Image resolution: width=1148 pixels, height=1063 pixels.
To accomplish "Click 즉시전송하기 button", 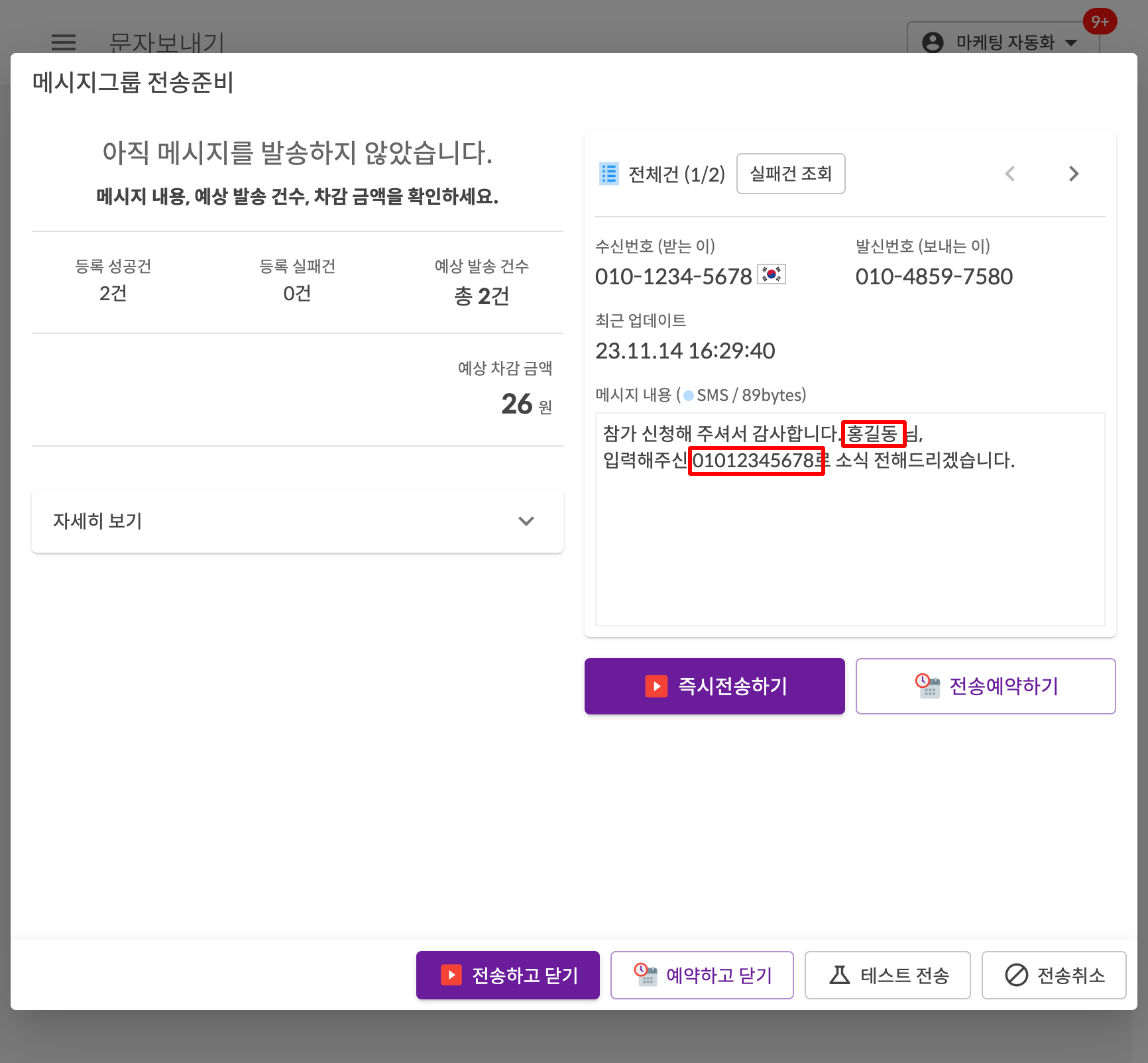I will [715, 686].
